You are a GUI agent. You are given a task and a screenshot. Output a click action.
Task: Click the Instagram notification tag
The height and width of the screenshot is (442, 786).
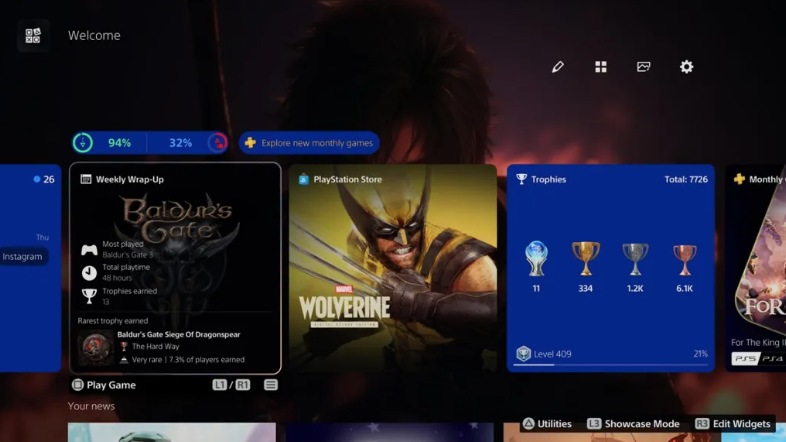point(23,257)
